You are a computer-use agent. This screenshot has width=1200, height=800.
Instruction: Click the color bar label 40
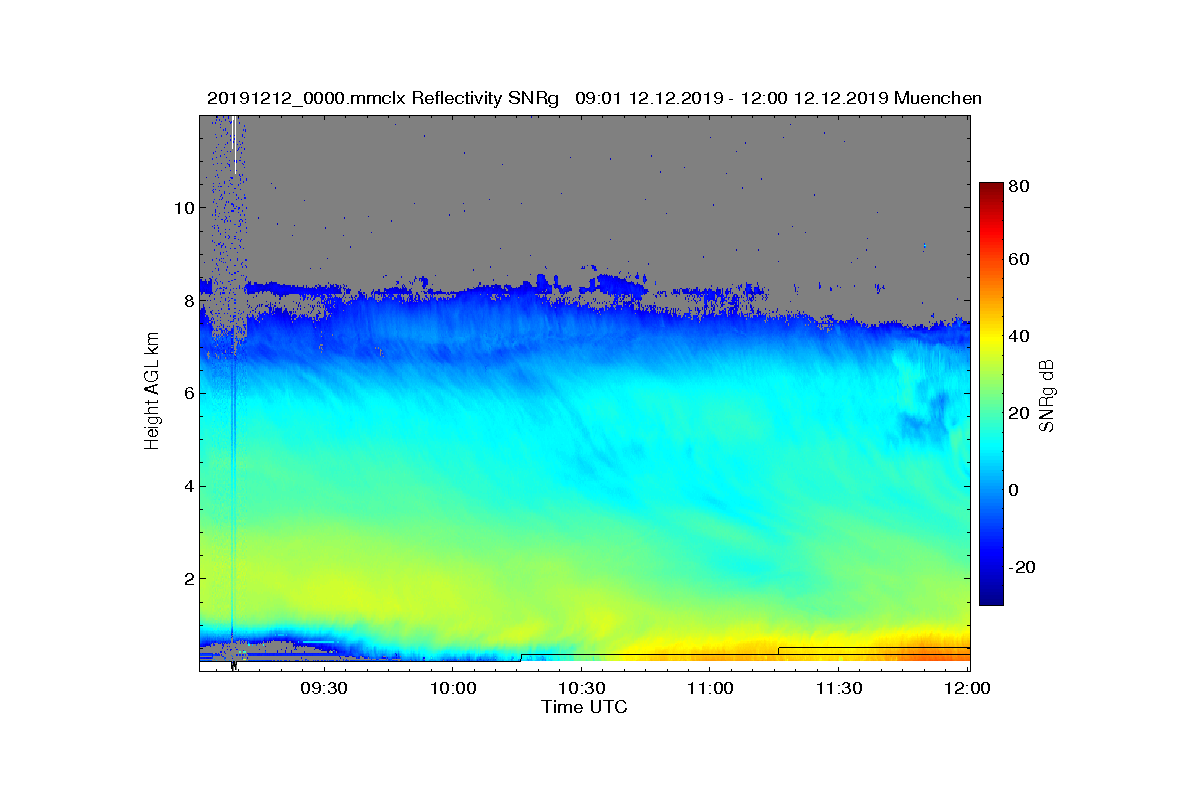(x=1019, y=336)
